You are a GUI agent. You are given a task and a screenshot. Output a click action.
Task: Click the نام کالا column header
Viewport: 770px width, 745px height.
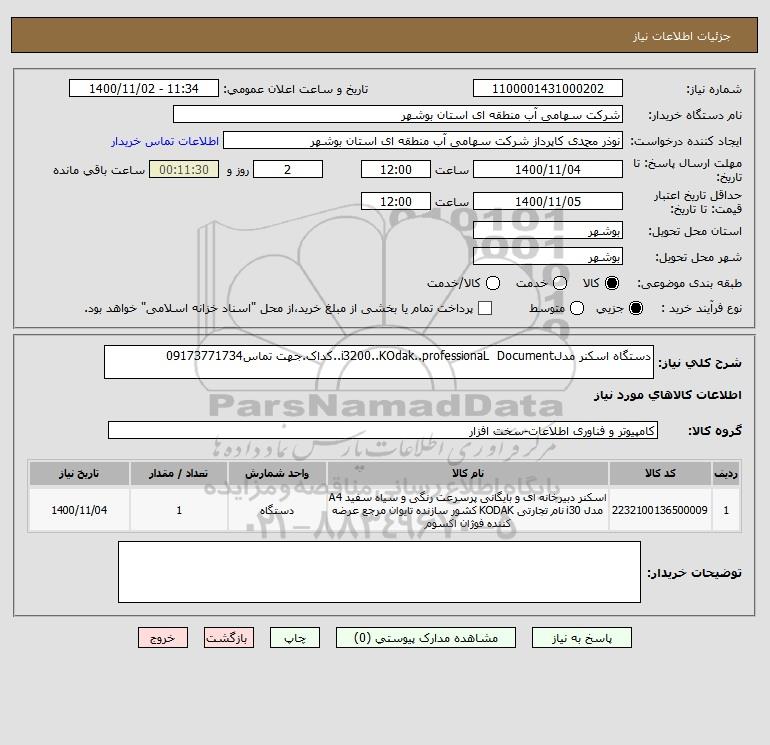pyautogui.click(x=468, y=473)
